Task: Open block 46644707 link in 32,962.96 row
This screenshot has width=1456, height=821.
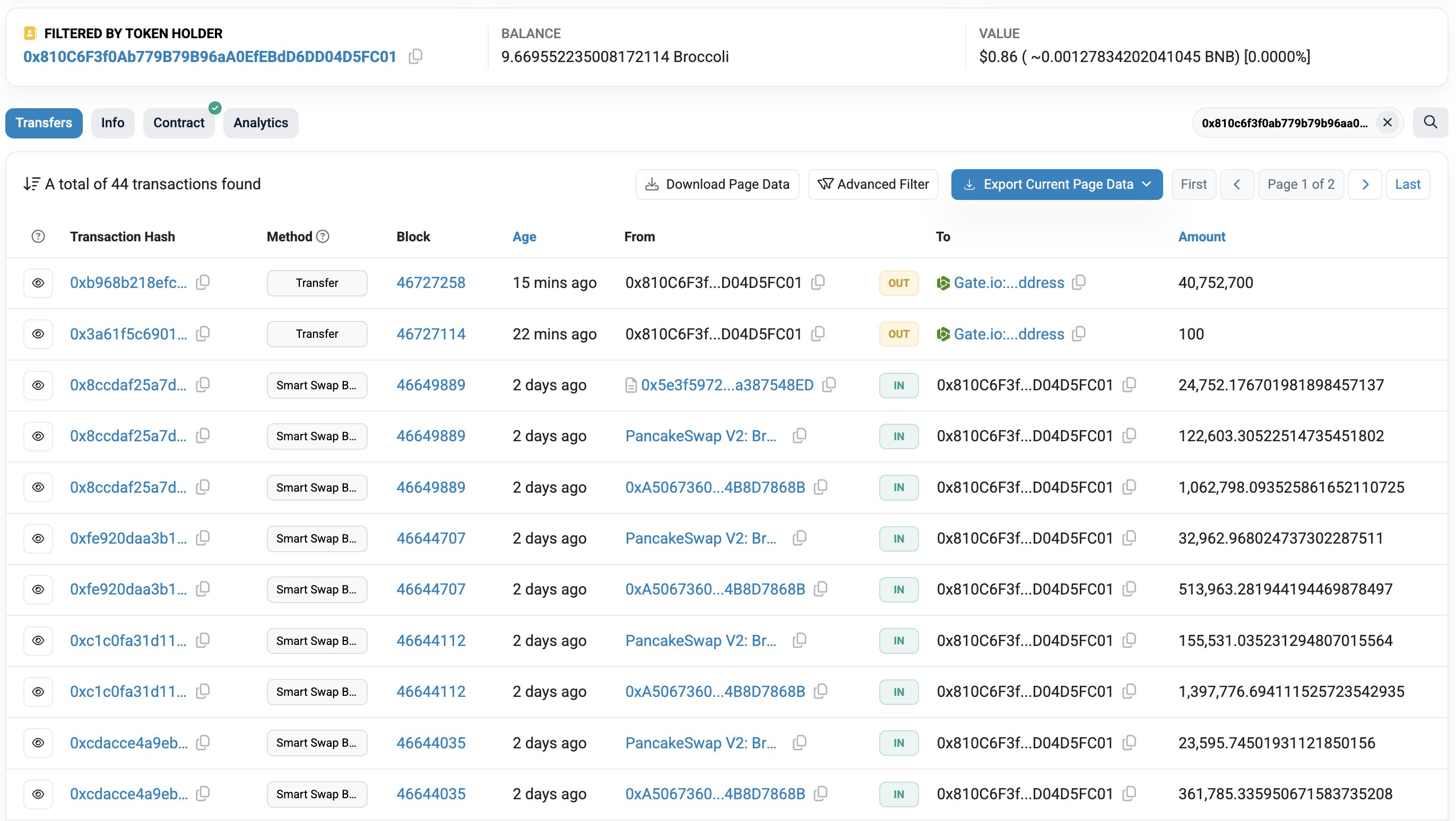Action: (x=431, y=538)
